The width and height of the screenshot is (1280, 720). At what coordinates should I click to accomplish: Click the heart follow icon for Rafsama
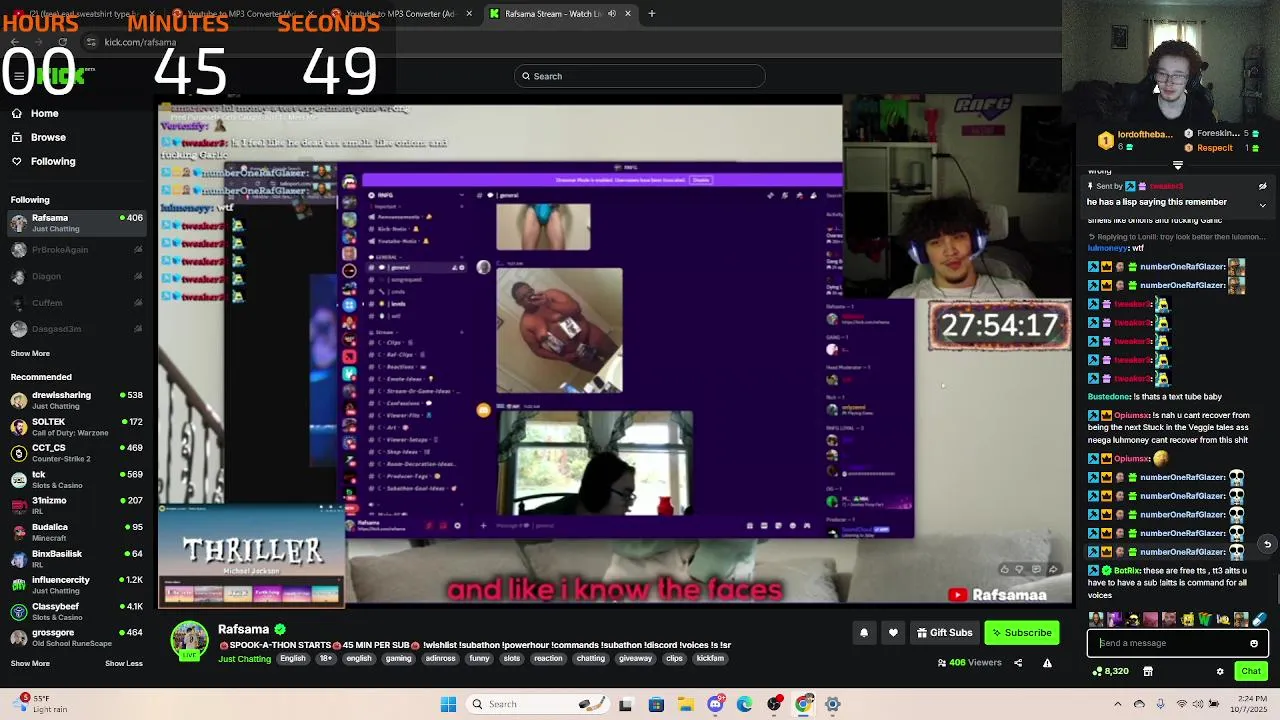coord(893,632)
